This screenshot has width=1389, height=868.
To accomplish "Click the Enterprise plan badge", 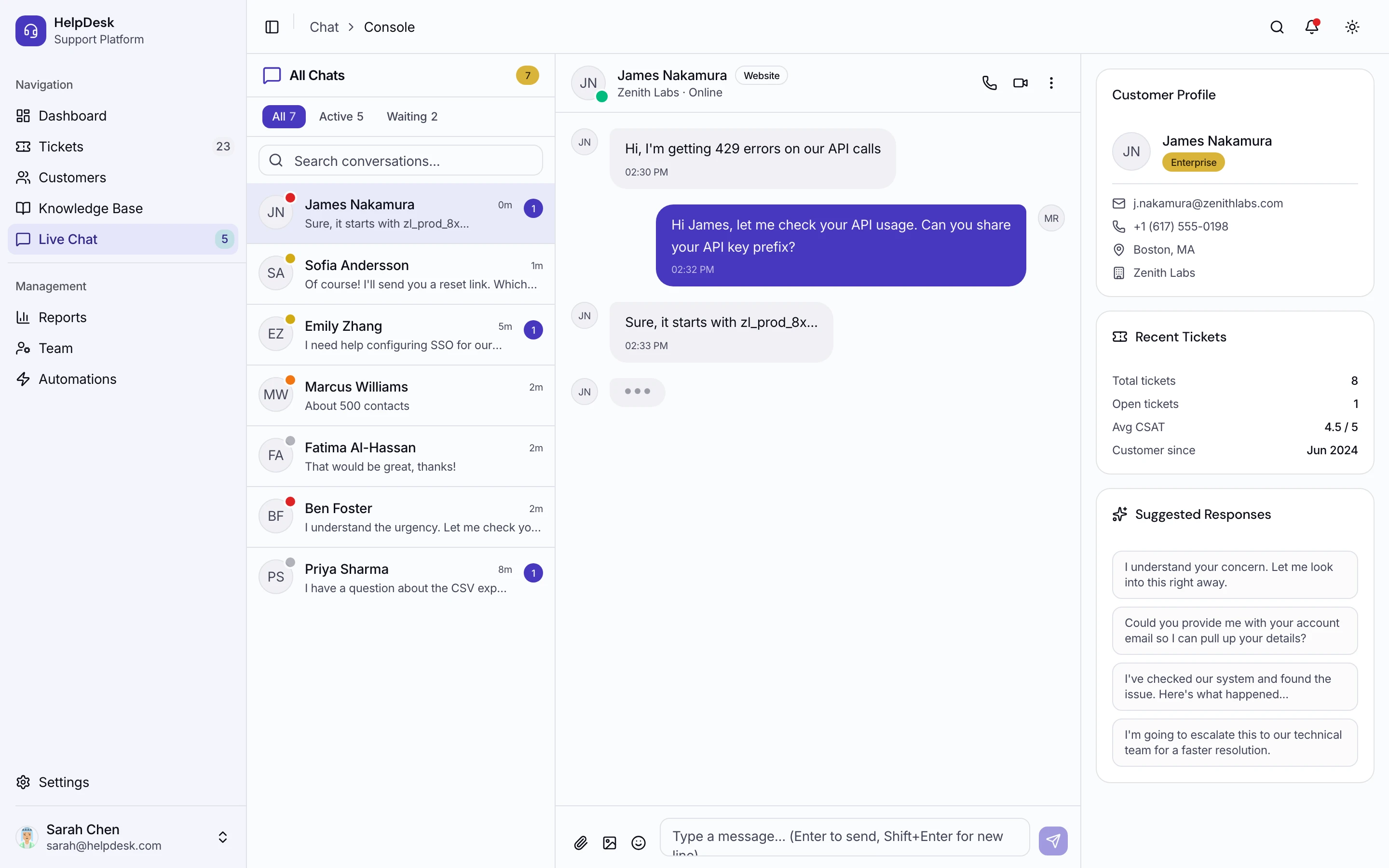I will coord(1193,163).
